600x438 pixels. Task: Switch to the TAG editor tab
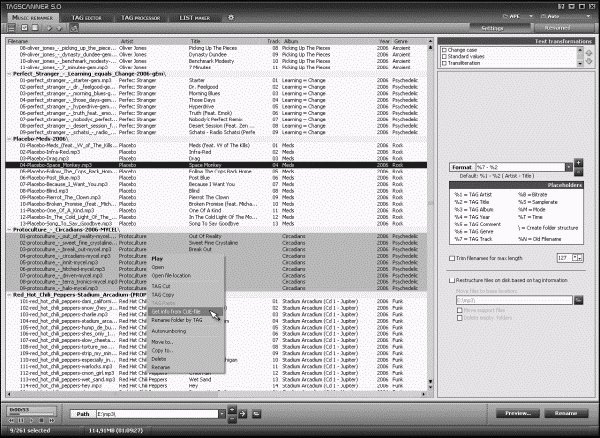click(x=86, y=18)
